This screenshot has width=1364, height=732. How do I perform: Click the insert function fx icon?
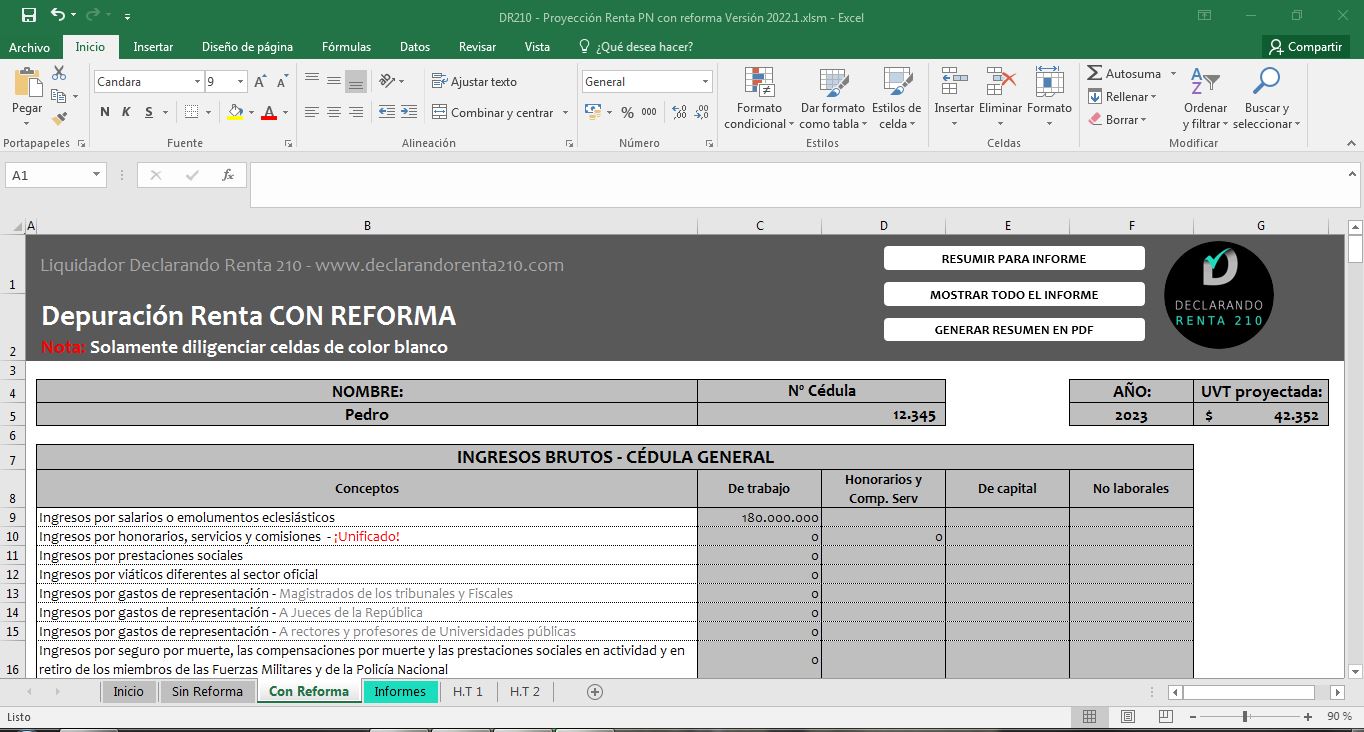click(x=228, y=175)
